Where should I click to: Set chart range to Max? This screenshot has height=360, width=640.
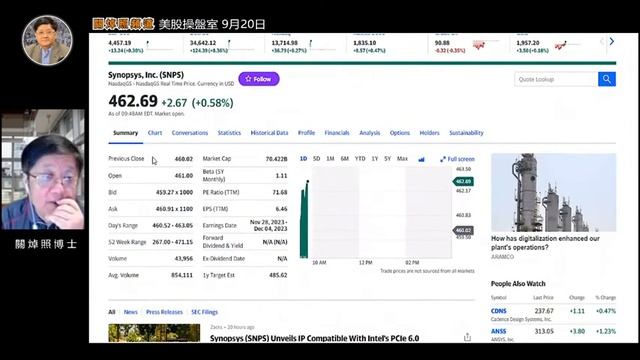(x=402, y=159)
